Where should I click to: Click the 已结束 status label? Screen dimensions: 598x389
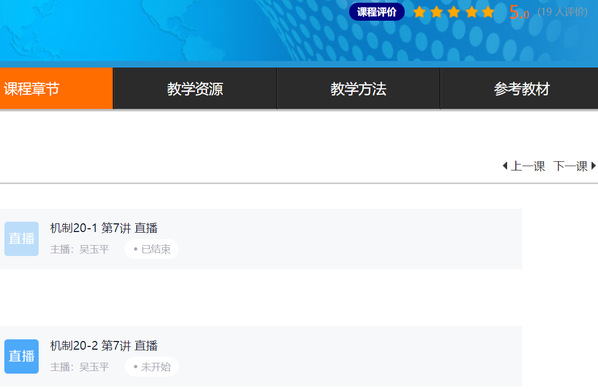pos(152,249)
